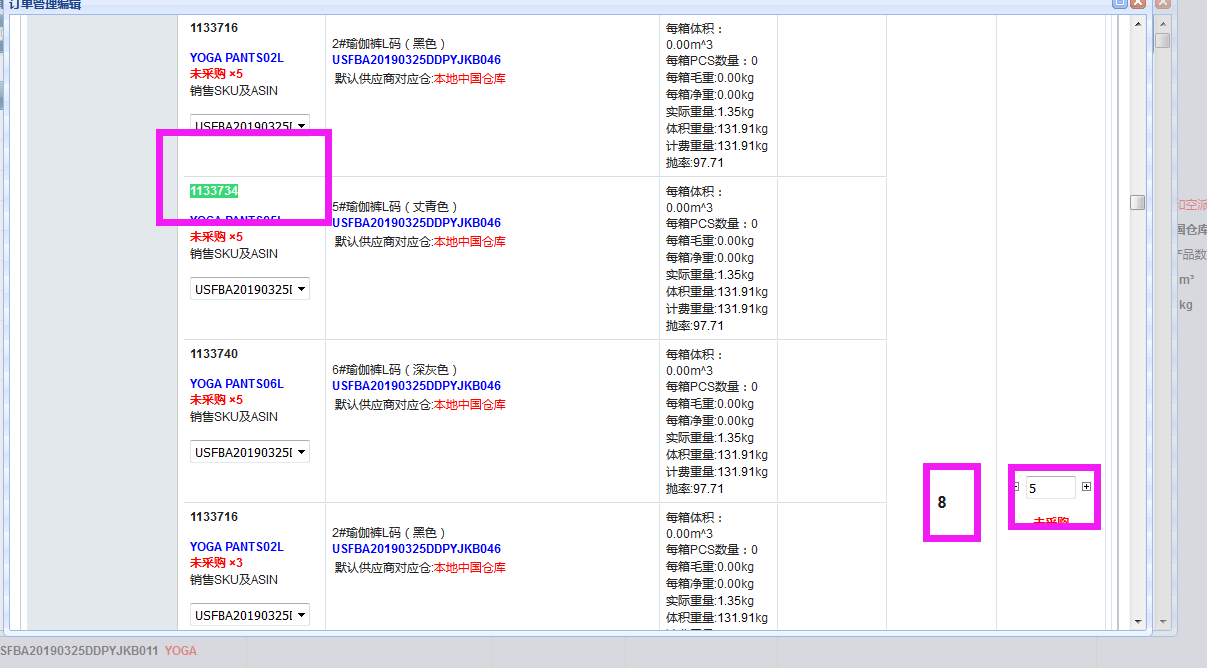Viewport: 1207px width, 668px height.
Task: Click the dialog's vertical scrollbar thumb
Action: tap(1137, 202)
